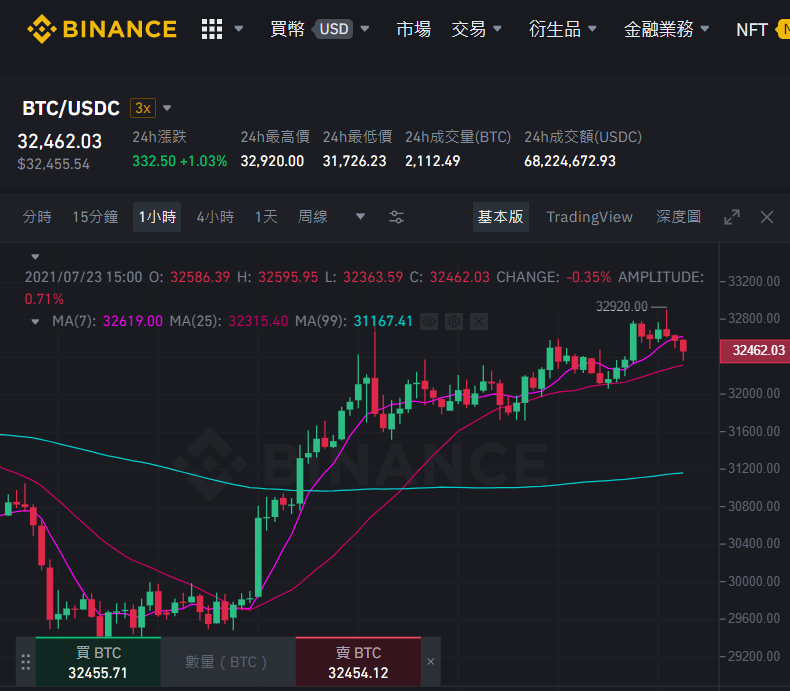Toggle fullscreen chart expand icon
This screenshot has height=691, width=790.
[x=732, y=217]
